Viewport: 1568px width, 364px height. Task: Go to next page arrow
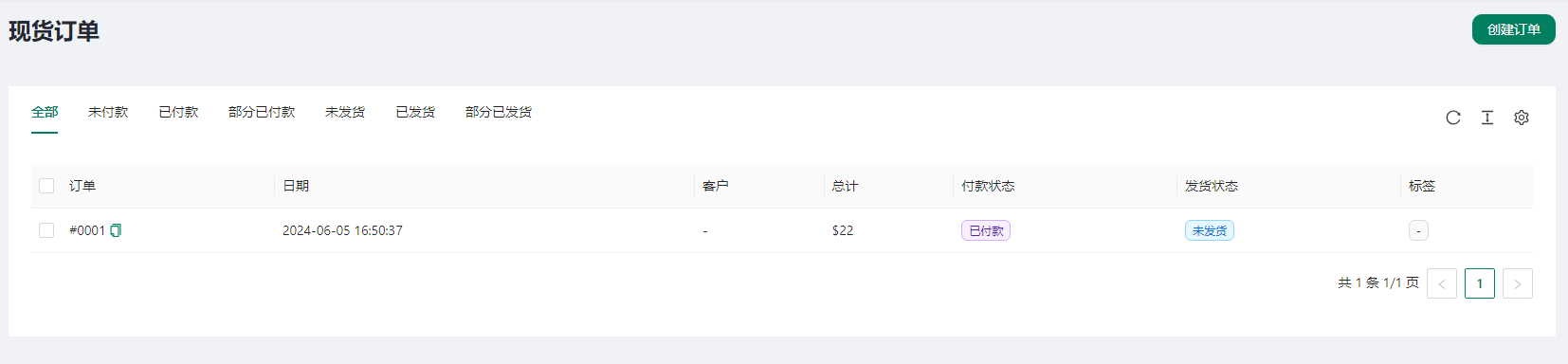(x=1517, y=283)
